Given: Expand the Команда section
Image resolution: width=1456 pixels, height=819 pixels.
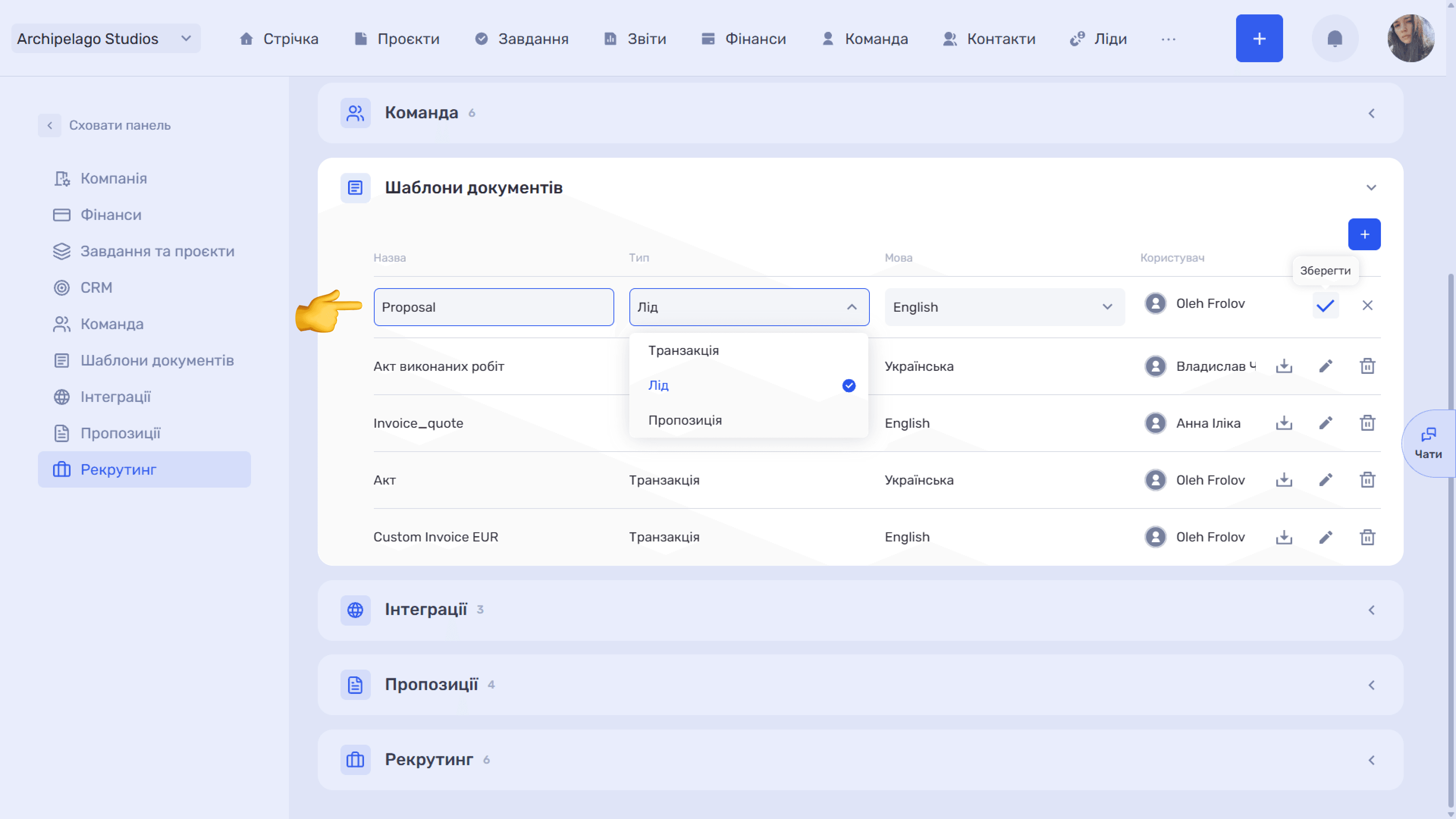Looking at the screenshot, I should click(x=1371, y=113).
